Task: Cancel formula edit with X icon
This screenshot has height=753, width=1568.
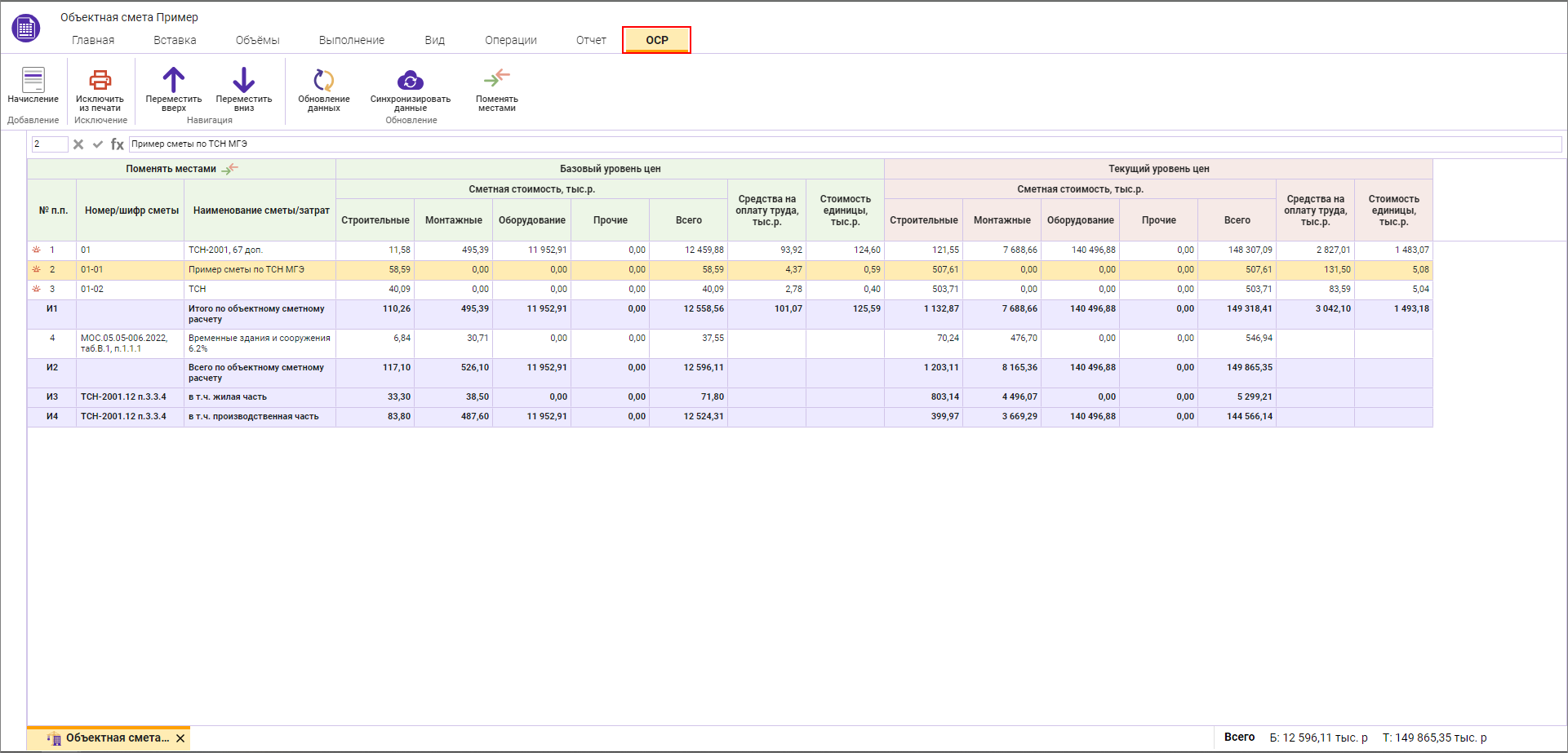Action: click(x=78, y=144)
